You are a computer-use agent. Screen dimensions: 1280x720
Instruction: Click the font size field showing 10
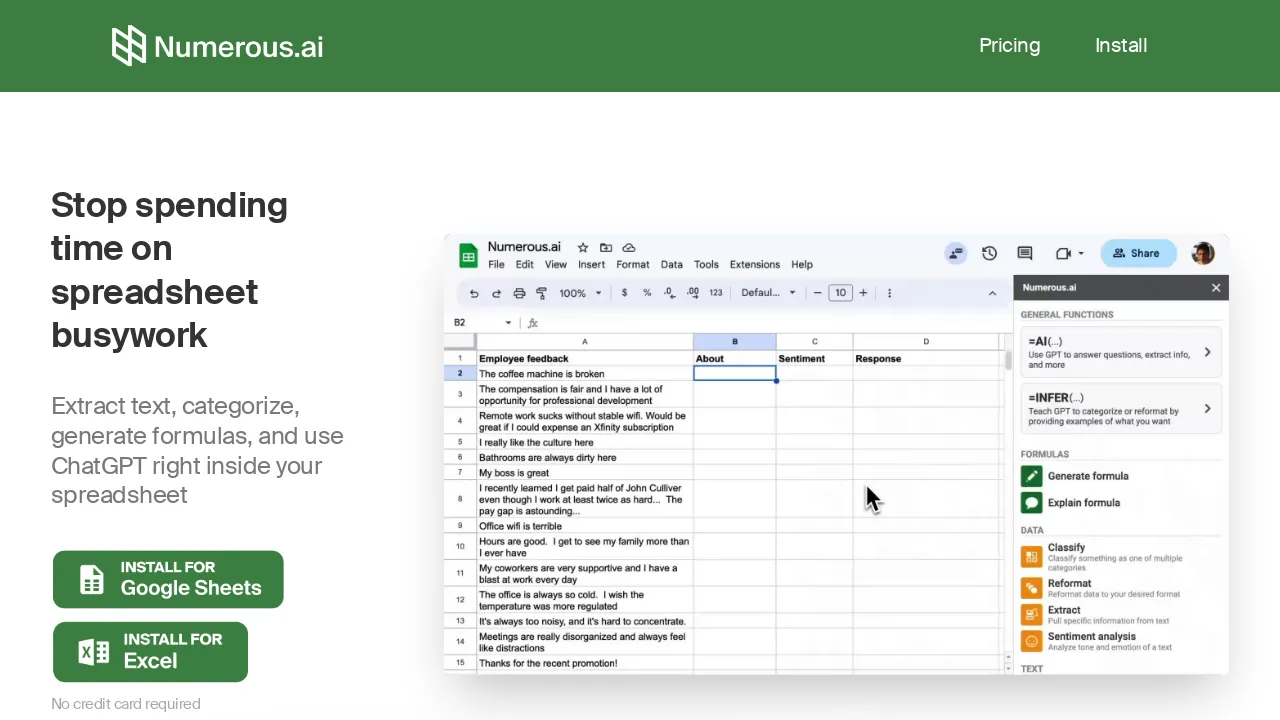840,293
